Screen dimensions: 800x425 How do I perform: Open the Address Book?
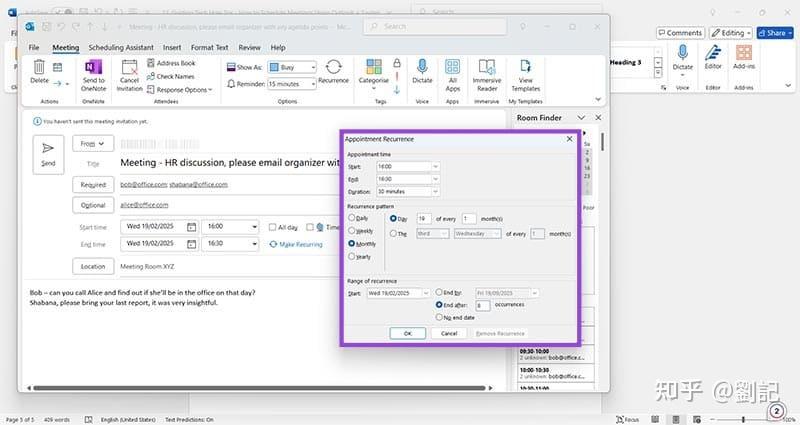tap(171, 63)
